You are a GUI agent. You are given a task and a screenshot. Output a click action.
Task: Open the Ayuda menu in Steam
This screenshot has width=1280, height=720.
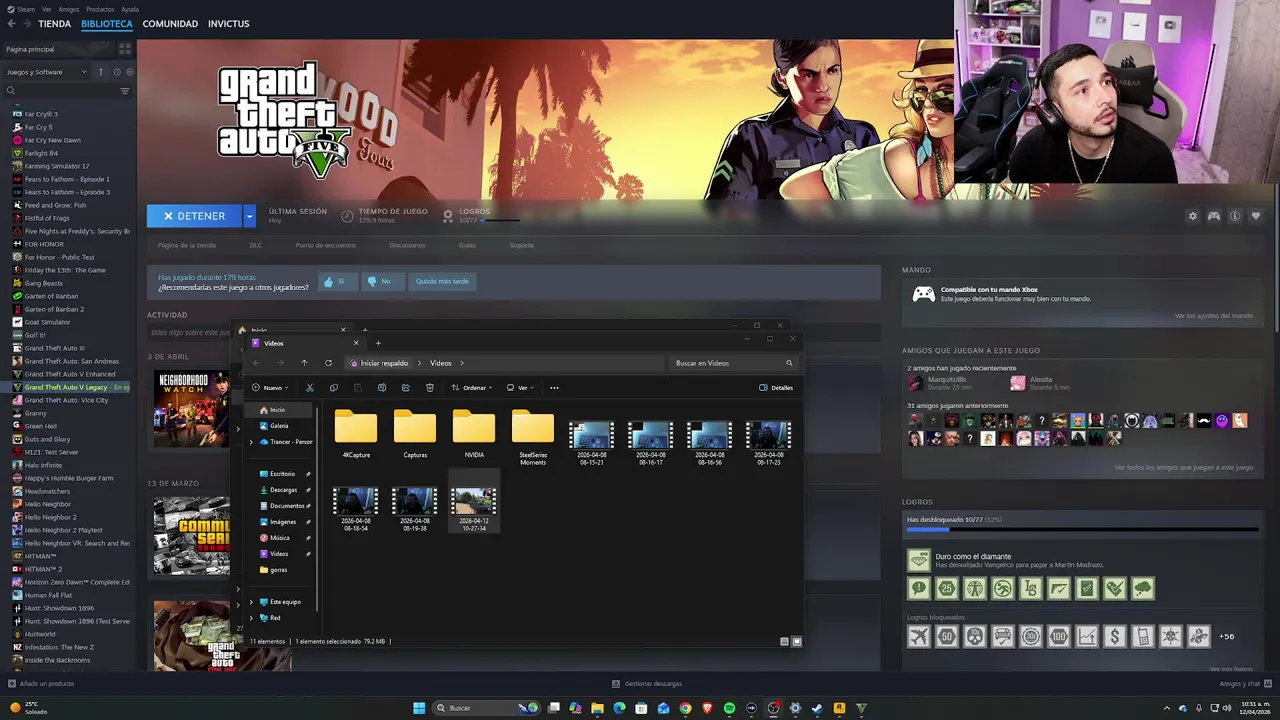(130, 9)
